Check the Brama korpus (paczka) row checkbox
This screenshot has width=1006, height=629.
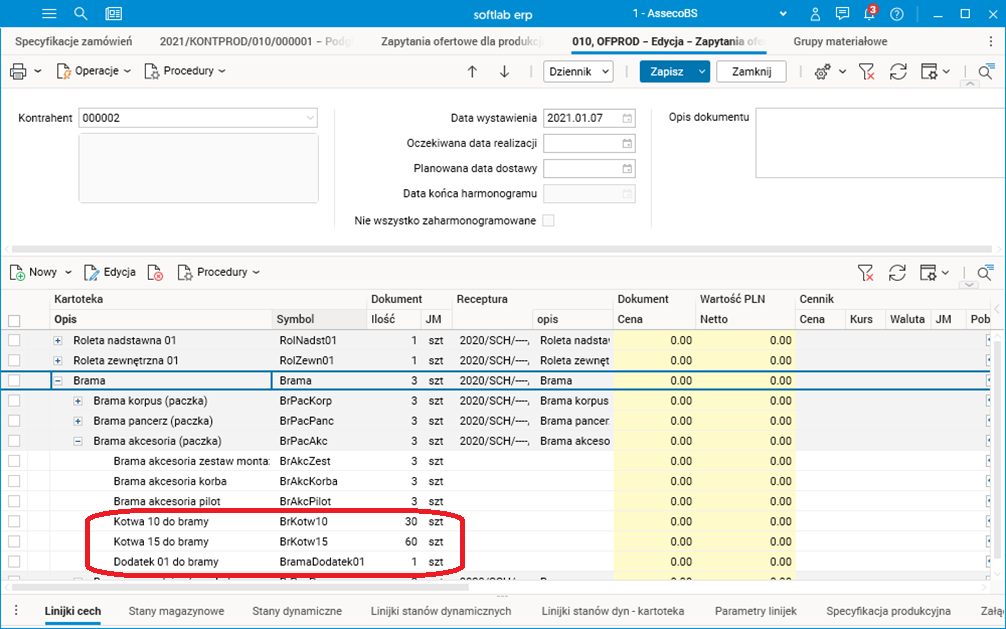tap(14, 401)
